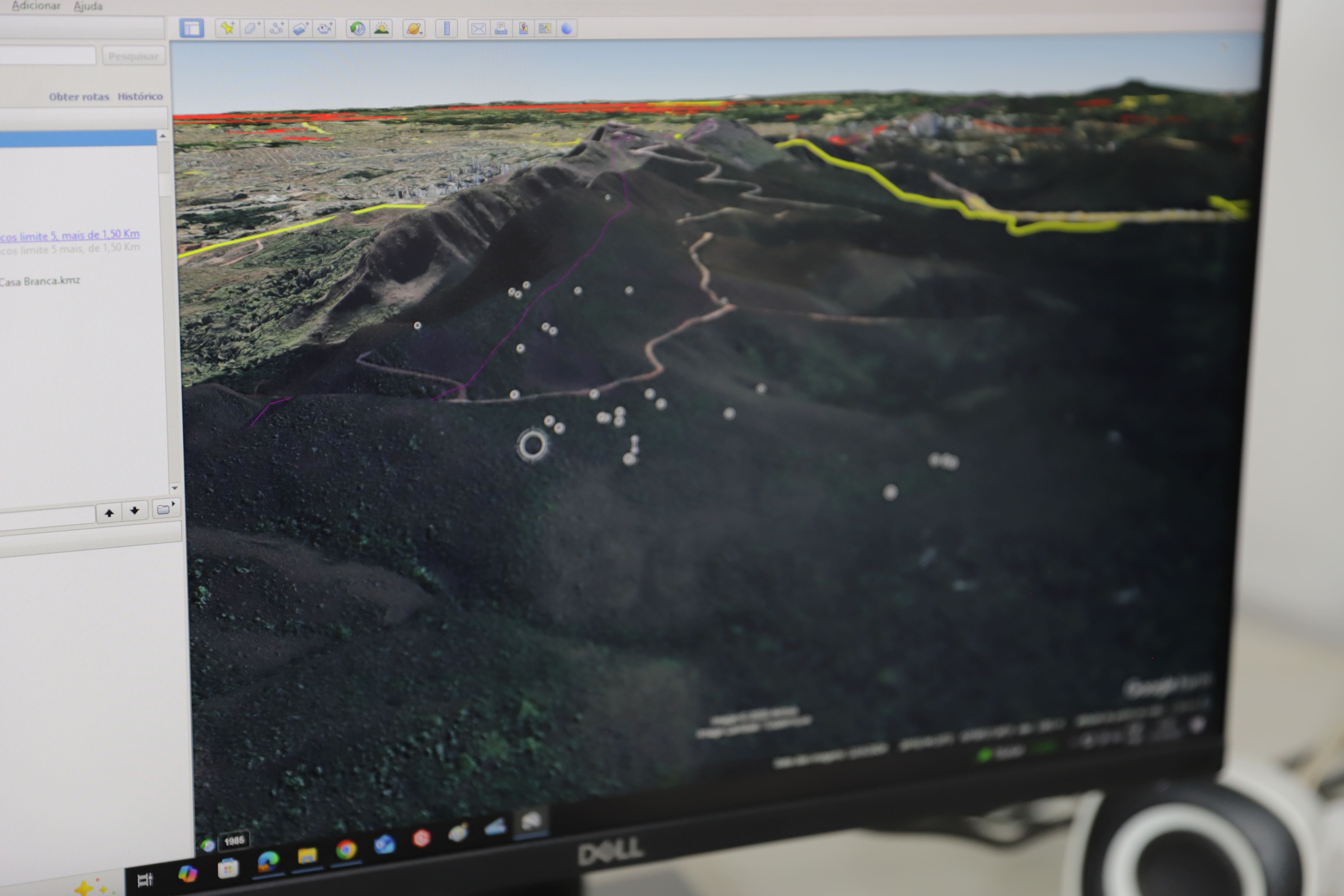Open the planet switcher dropdown
Screen dimensions: 1344x896
point(414,28)
